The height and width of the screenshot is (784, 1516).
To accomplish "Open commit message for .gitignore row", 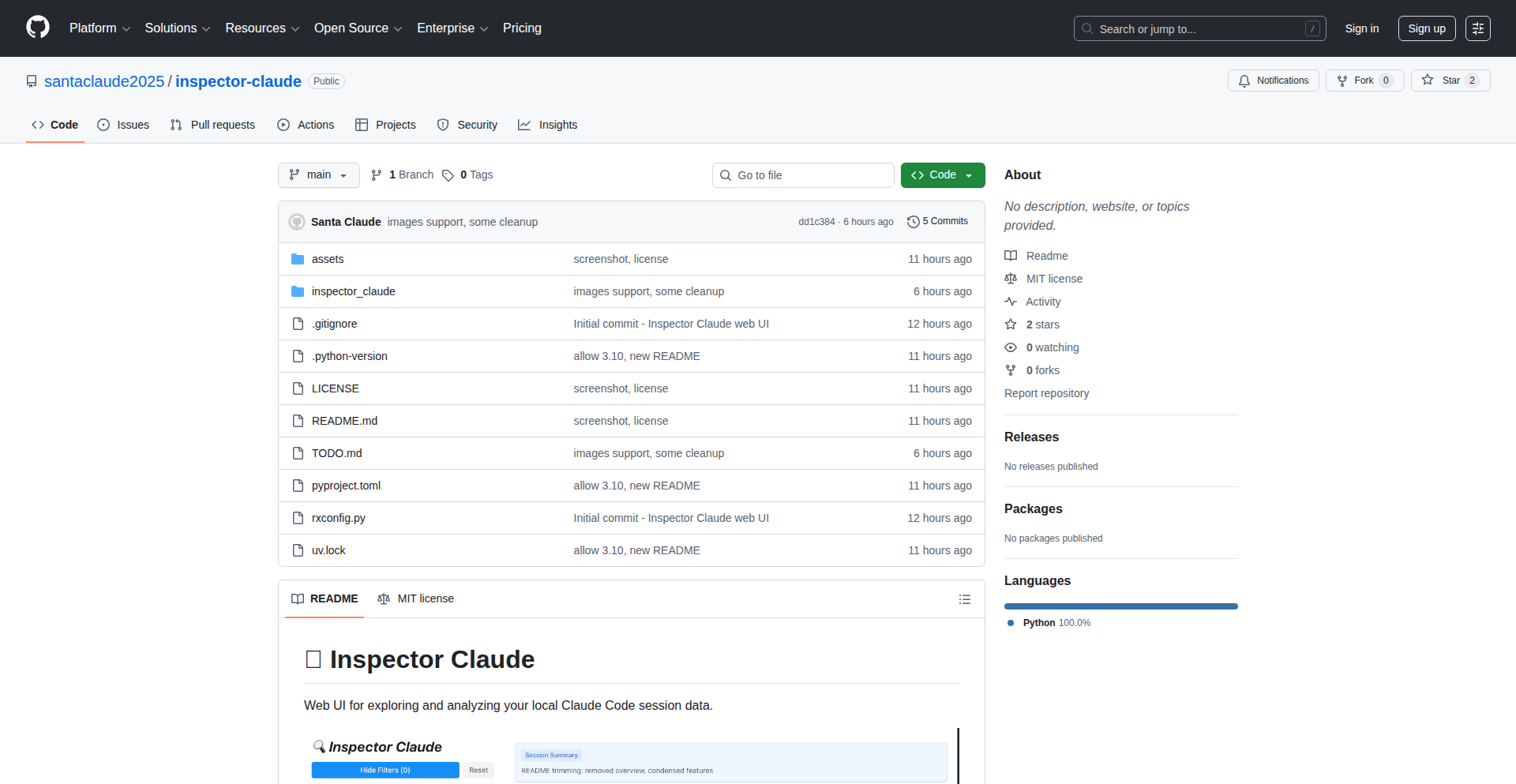I will pos(671,324).
